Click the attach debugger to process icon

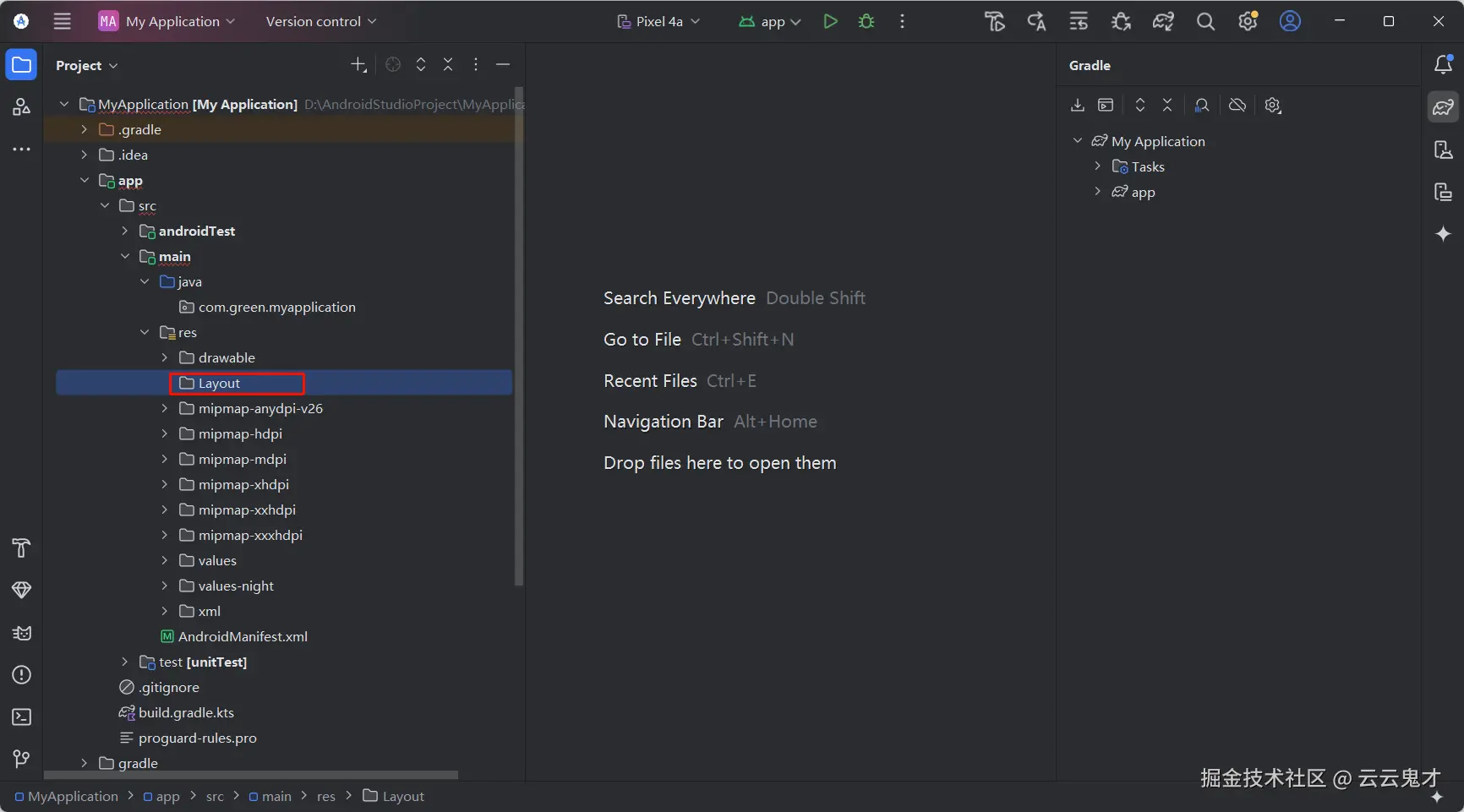[x=1121, y=21]
